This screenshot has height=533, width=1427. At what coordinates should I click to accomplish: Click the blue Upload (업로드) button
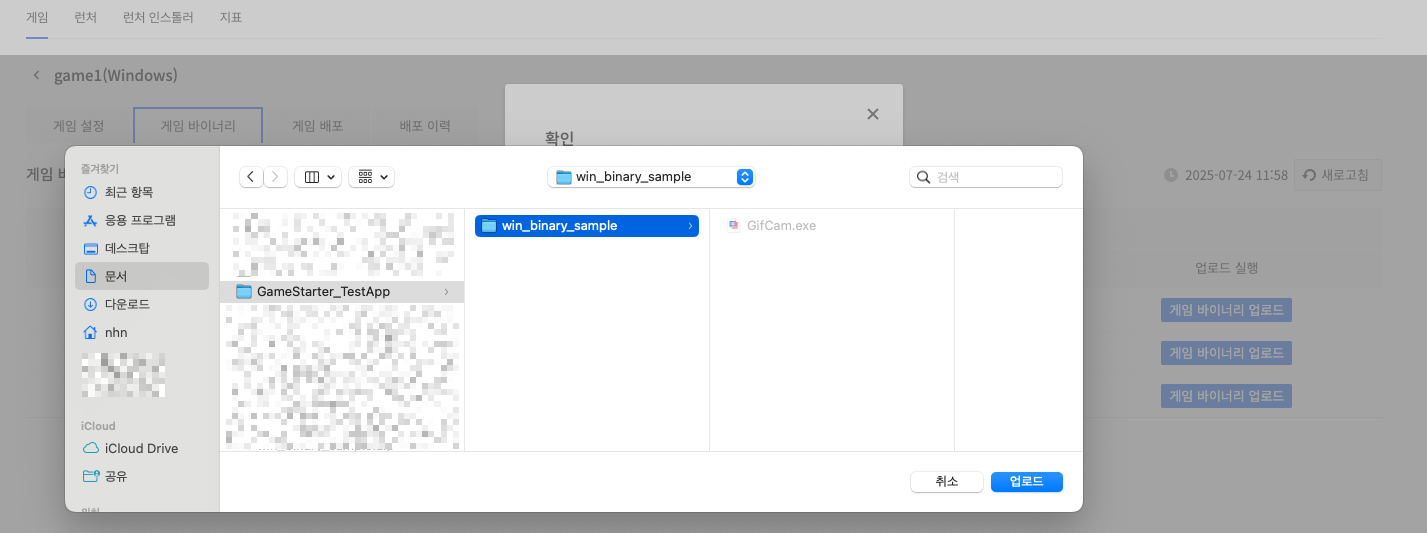tap(1026, 482)
